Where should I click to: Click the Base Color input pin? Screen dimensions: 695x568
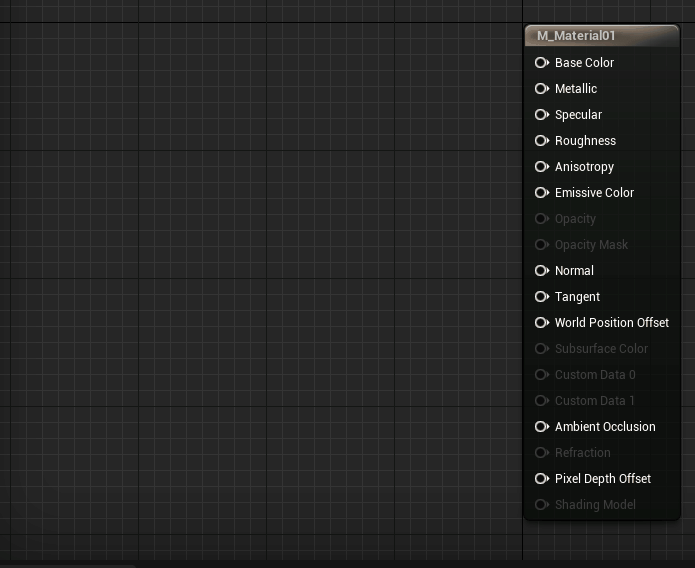click(542, 63)
